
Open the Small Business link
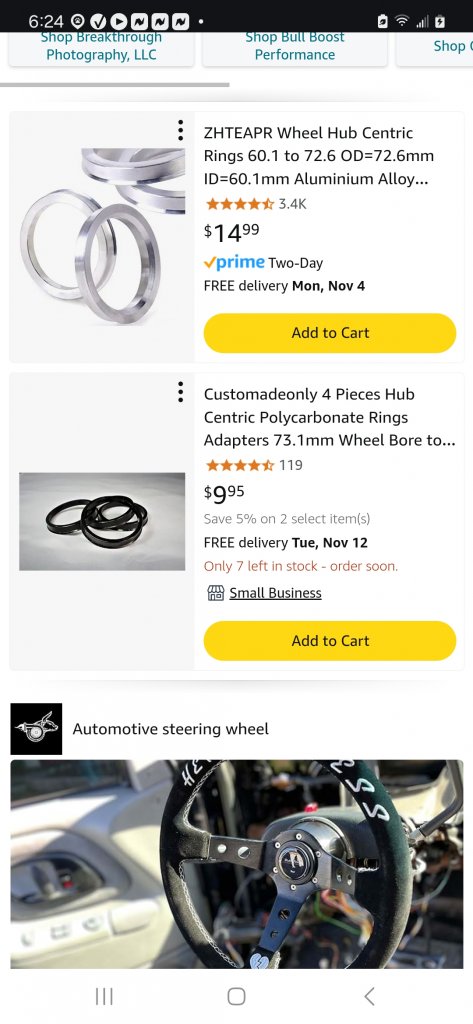tap(275, 593)
